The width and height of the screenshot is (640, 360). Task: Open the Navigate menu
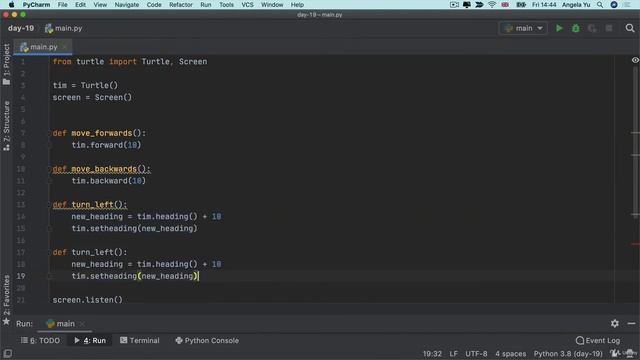point(127,5)
